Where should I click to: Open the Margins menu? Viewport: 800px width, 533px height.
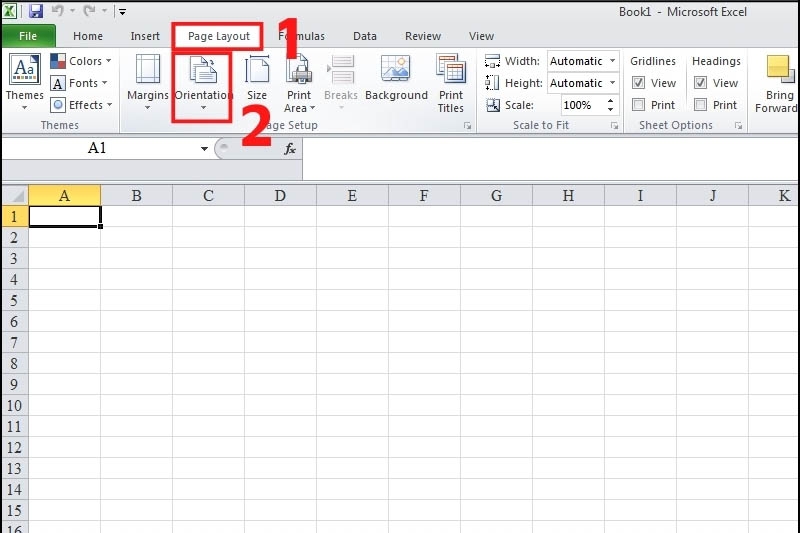[x=147, y=82]
